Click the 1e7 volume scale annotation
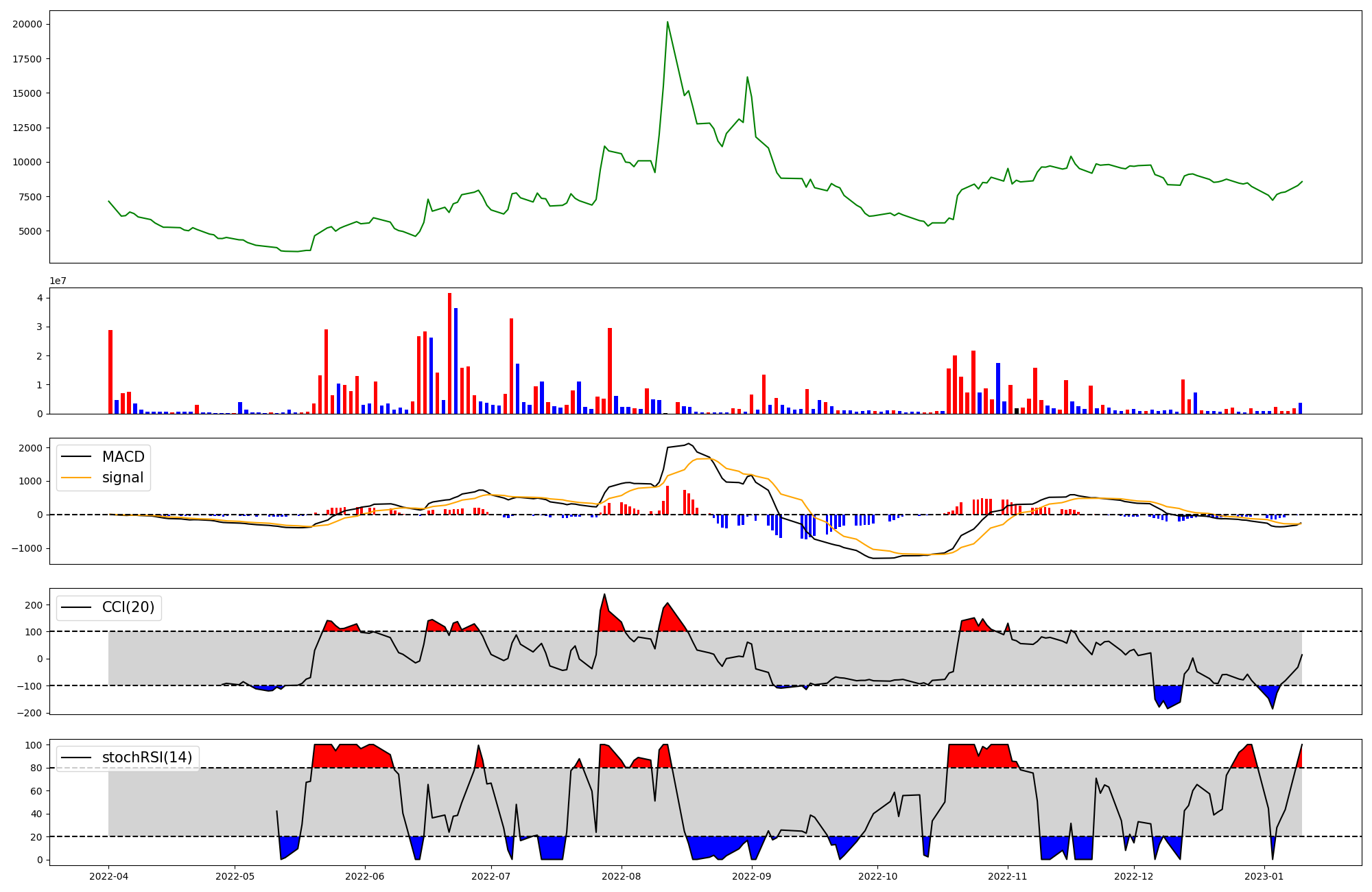This screenshot has height=892, width=1372. (x=58, y=281)
